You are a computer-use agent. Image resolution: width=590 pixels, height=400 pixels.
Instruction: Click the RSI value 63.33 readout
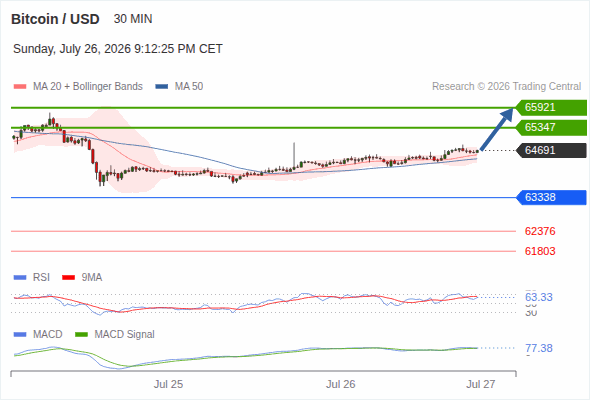[539, 297]
